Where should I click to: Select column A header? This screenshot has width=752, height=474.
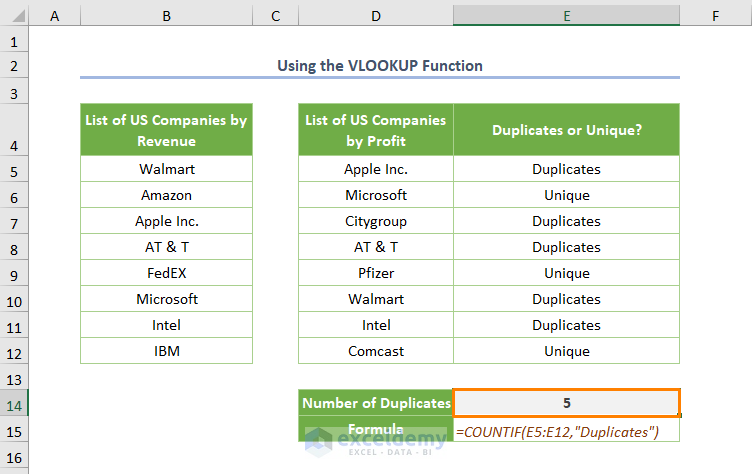55,16
